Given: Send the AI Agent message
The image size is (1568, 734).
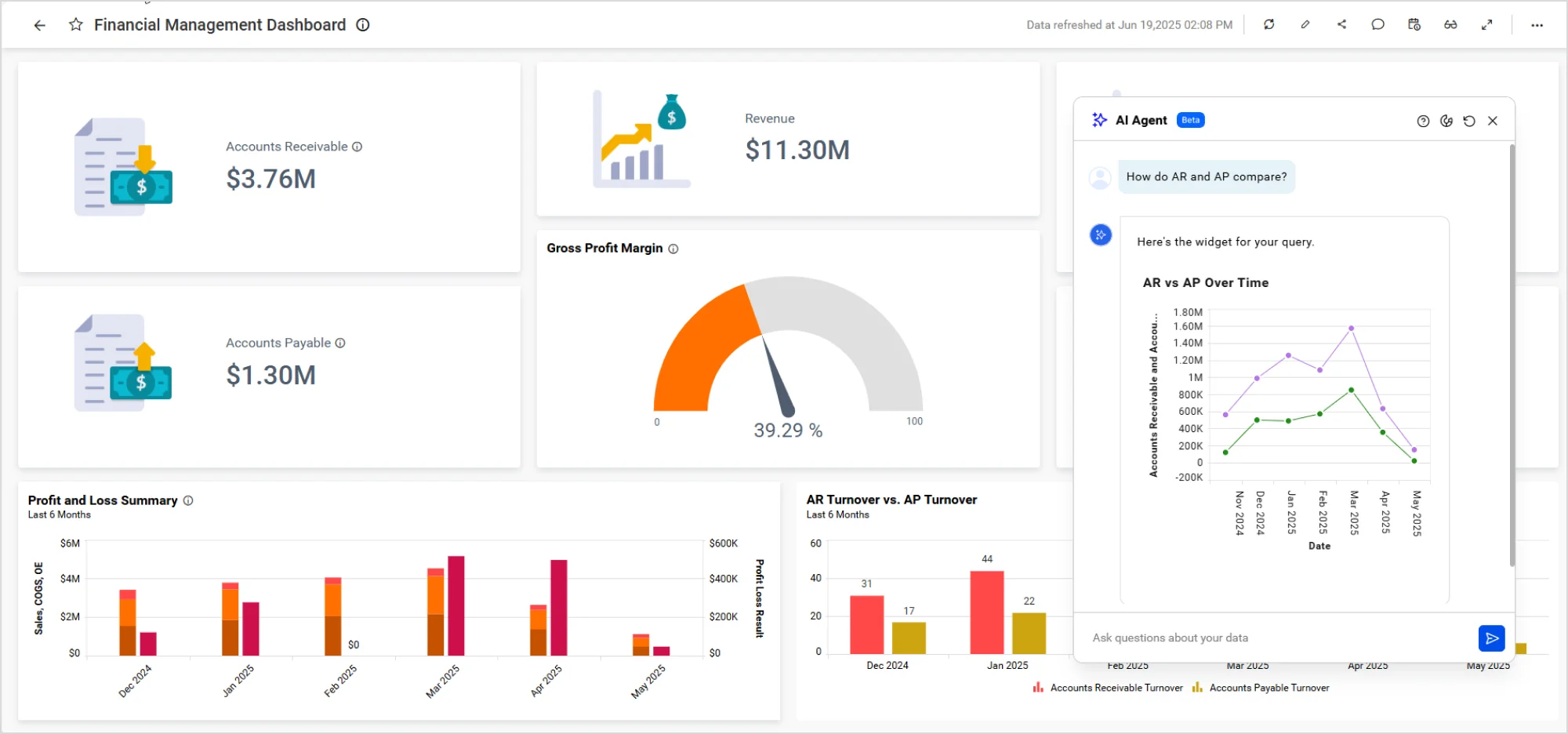Looking at the screenshot, I should [x=1491, y=638].
